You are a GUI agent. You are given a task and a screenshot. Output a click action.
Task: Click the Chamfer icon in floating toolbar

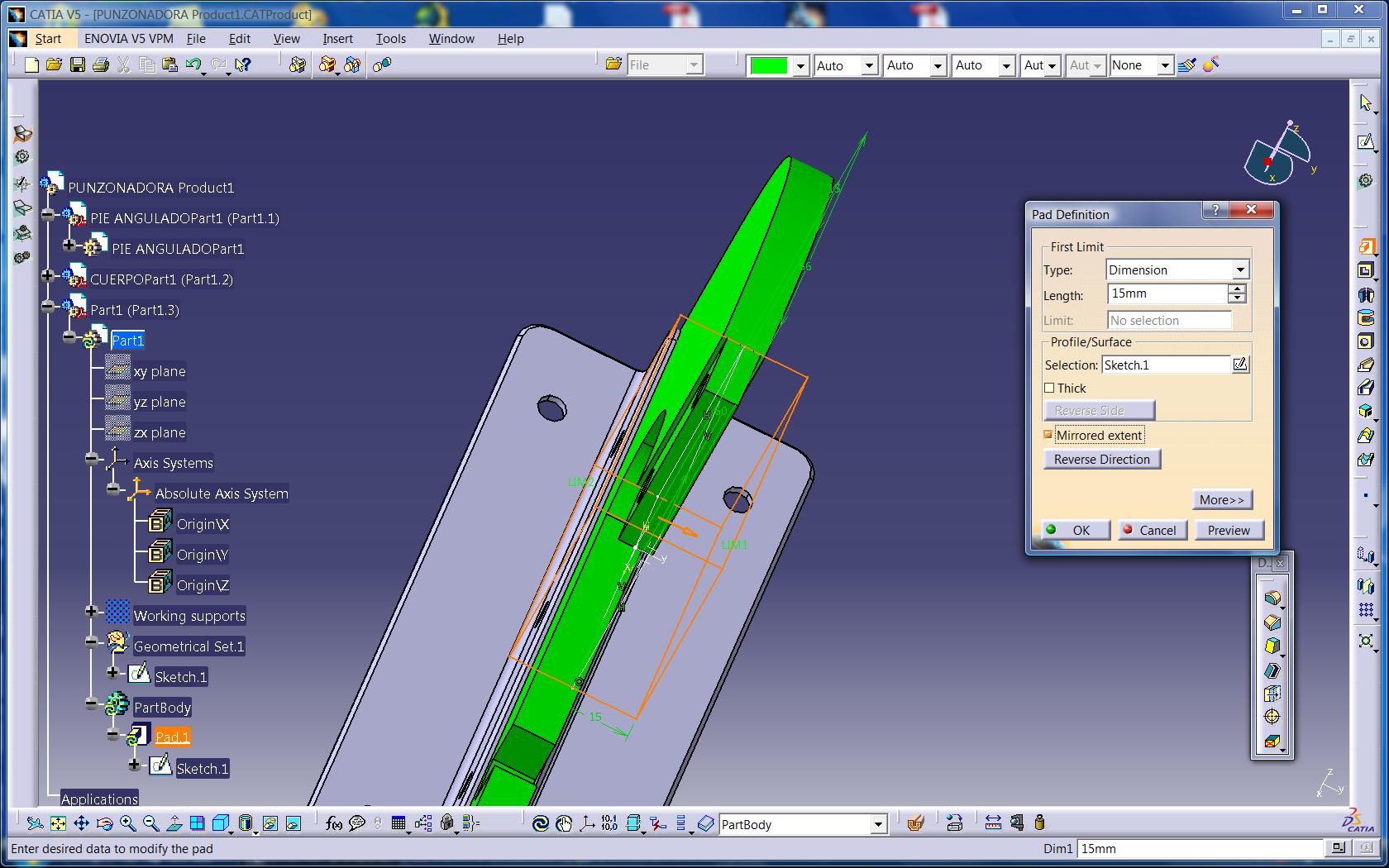coord(1272,622)
